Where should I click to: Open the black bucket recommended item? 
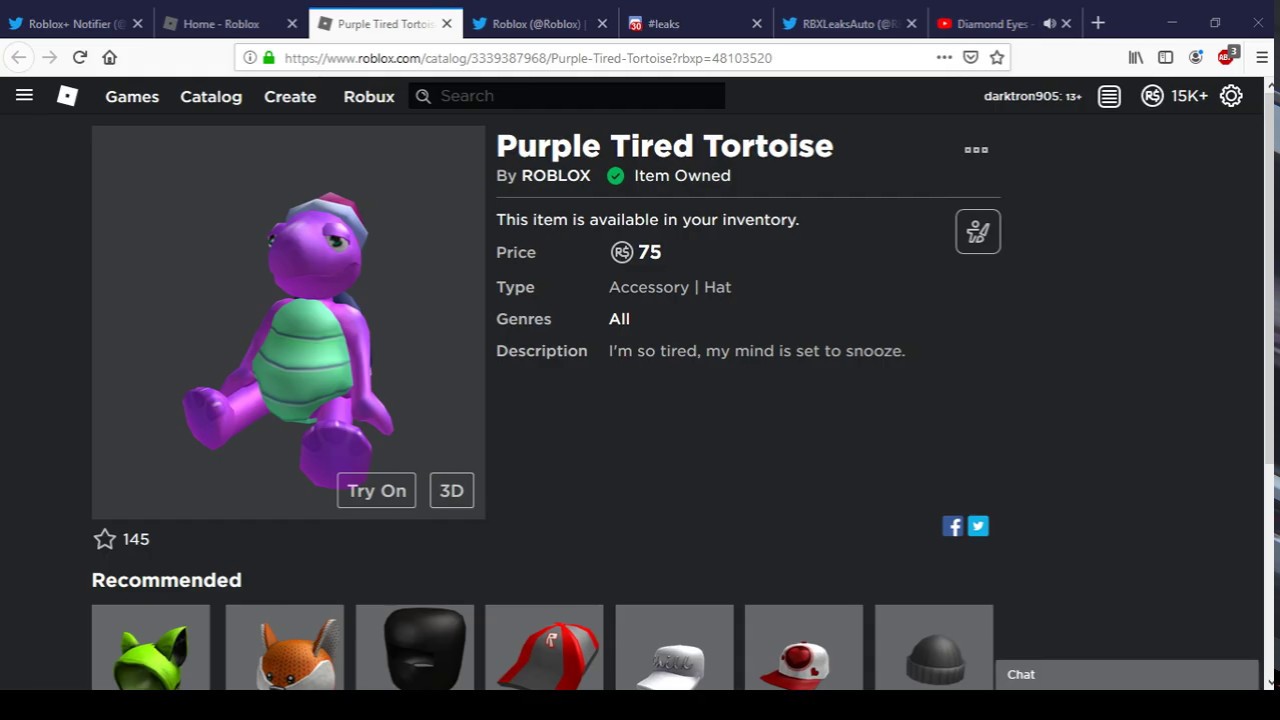[415, 647]
